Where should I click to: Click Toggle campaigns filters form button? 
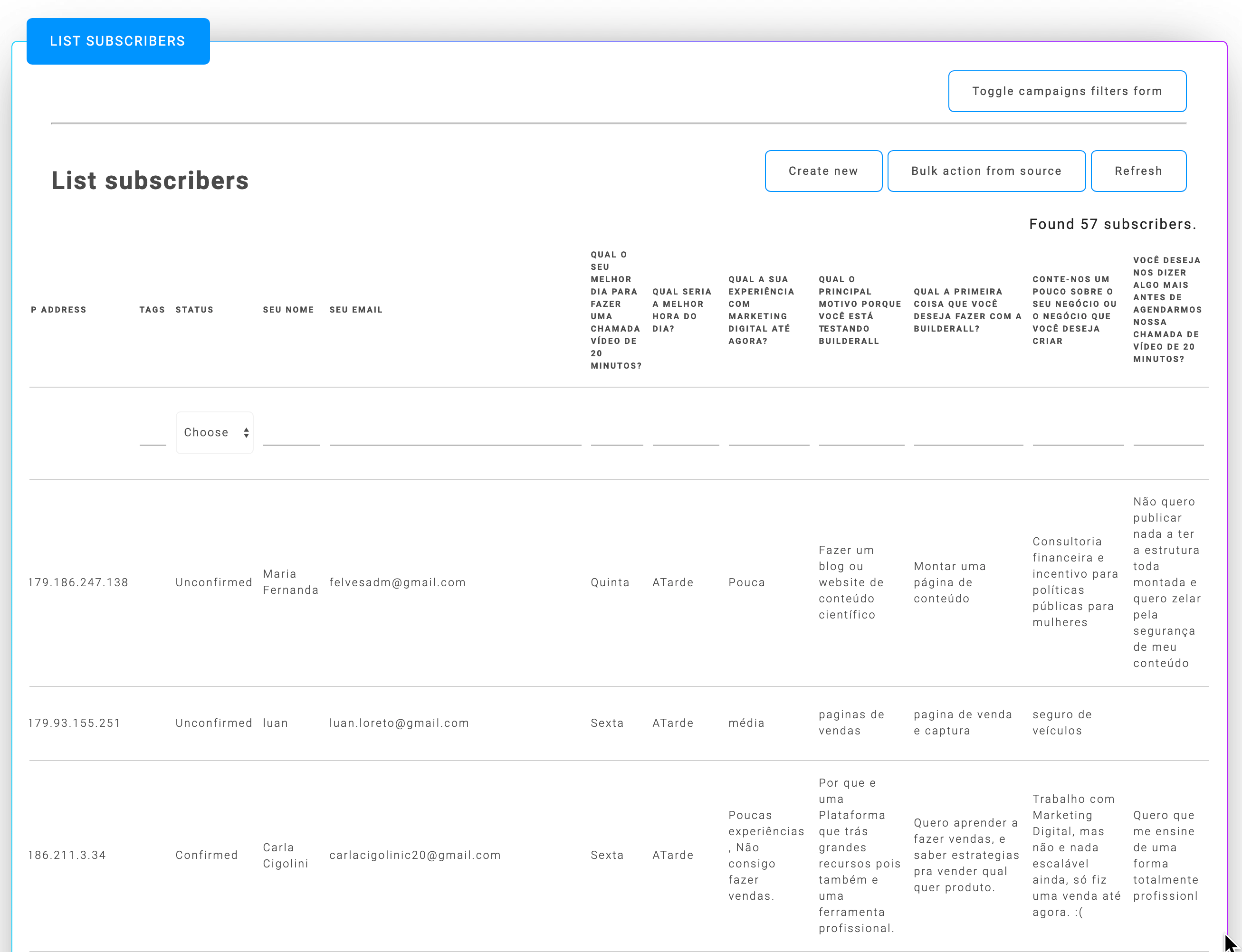(1067, 91)
